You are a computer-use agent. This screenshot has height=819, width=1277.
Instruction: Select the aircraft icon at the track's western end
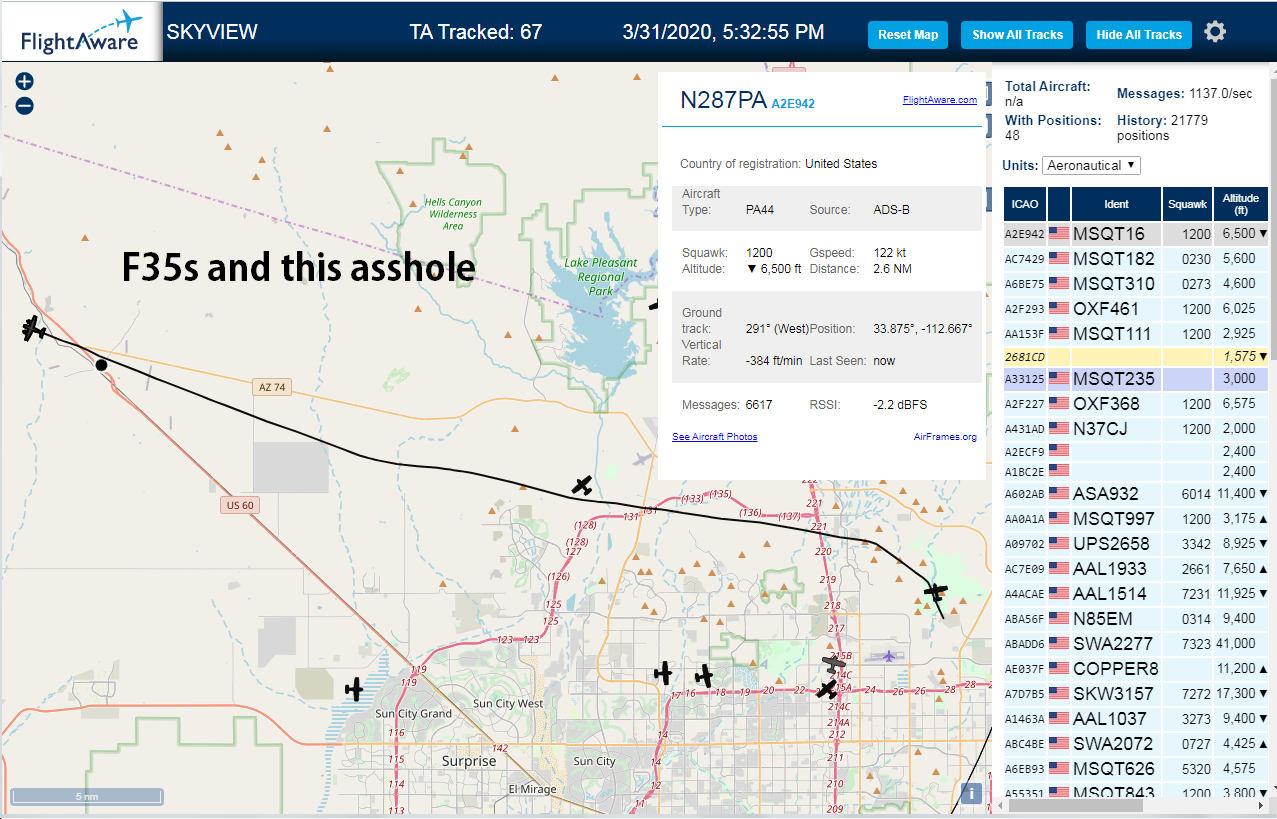(34, 328)
